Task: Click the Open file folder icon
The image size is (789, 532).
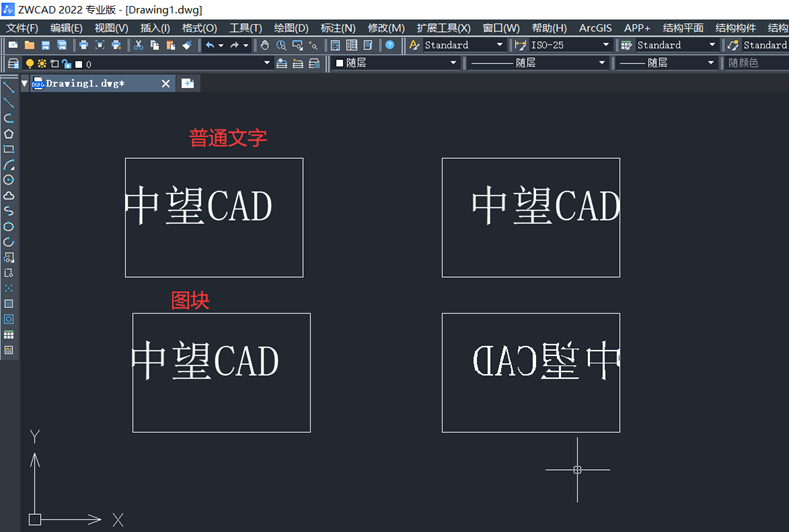Action: point(29,45)
